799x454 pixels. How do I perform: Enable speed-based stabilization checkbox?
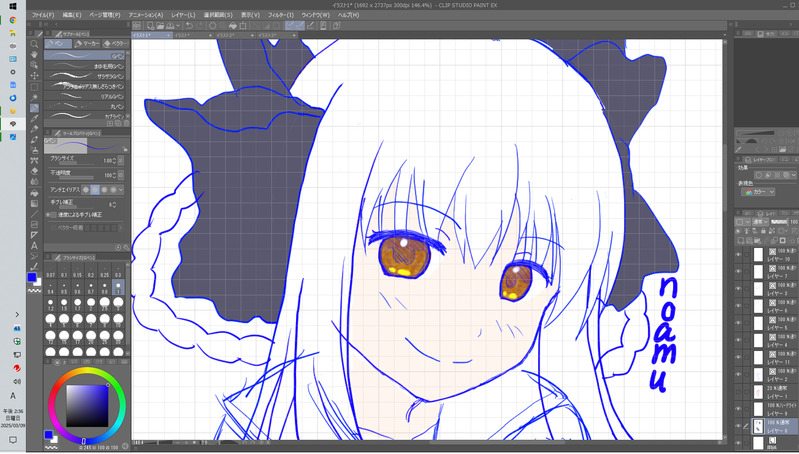54,215
